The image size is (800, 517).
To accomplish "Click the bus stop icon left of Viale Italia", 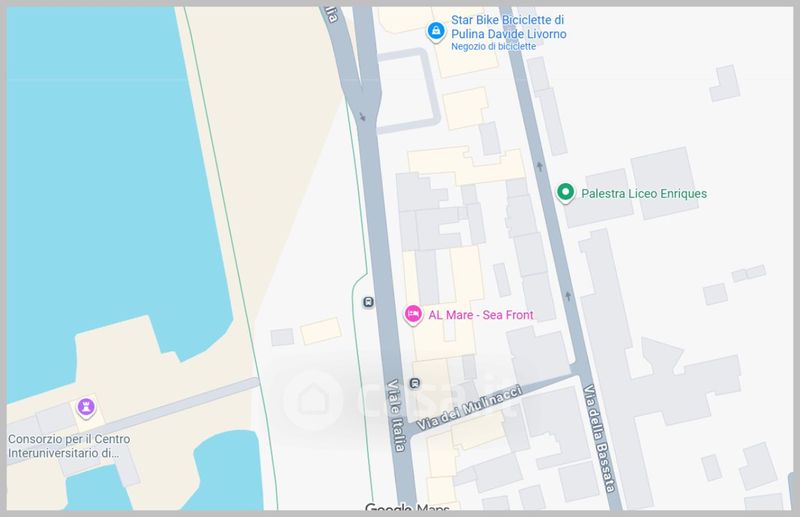I will coord(368,302).
